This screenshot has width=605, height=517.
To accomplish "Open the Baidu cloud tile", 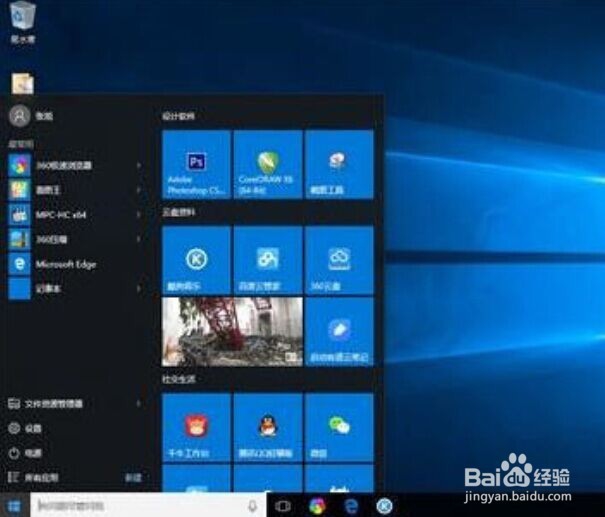I will 268,260.
